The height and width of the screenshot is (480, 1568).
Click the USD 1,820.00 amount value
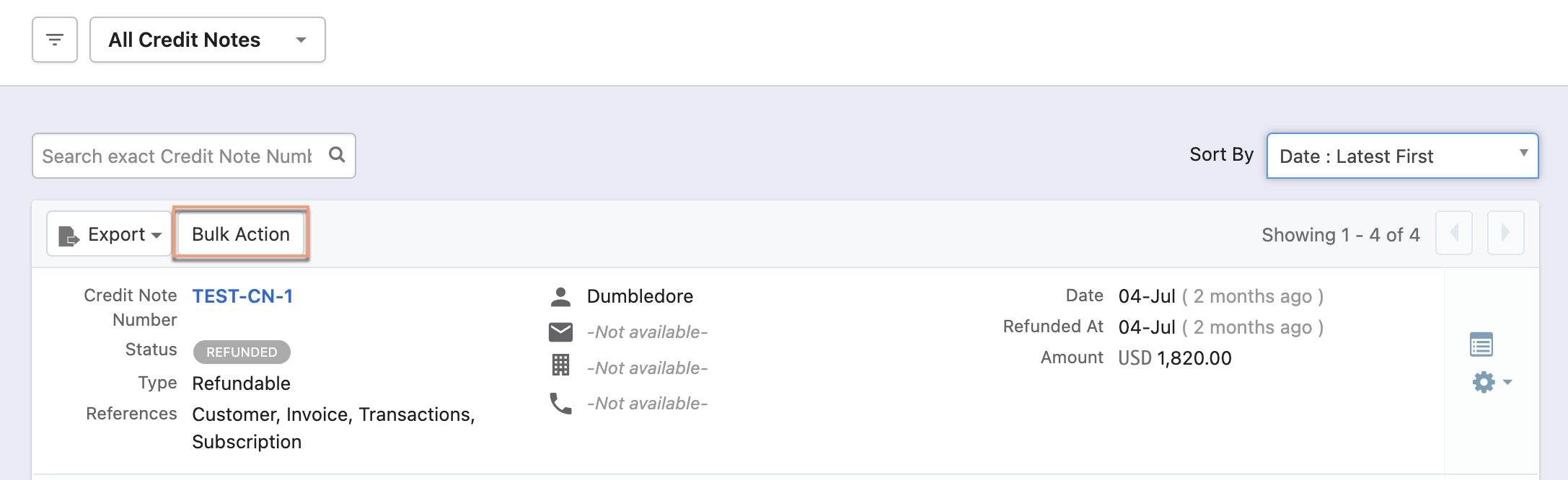(x=1175, y=358)
